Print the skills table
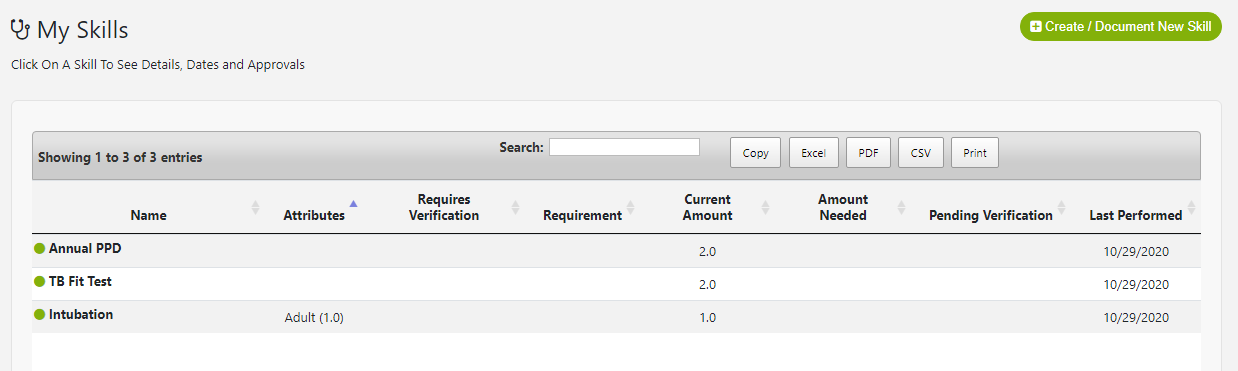Image resolution: width=1238 pixels, height=371 pixels. 974,153
